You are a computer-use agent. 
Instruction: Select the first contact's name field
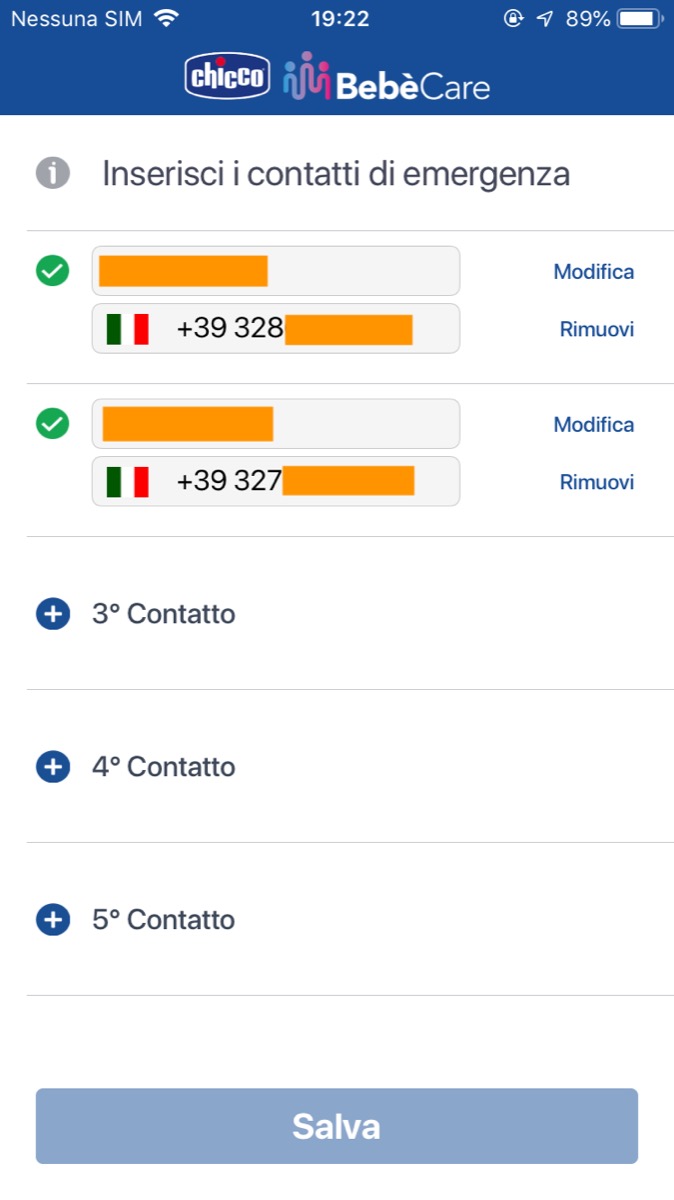pos(276,271)
